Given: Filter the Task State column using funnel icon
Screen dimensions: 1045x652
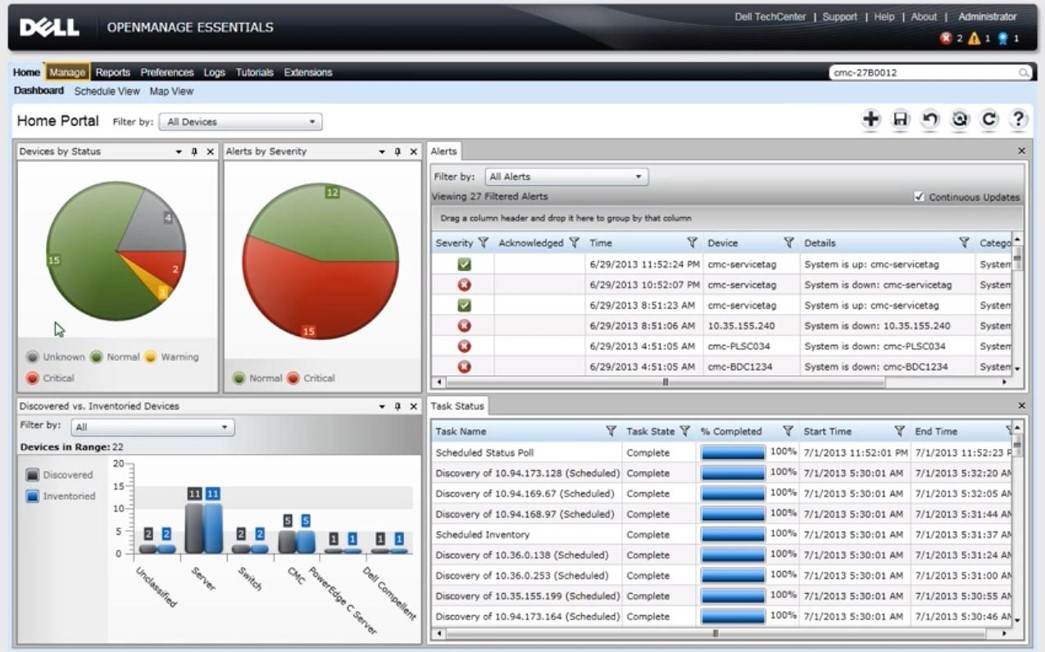Looking at the screenshot, I should tap(685, 432).
